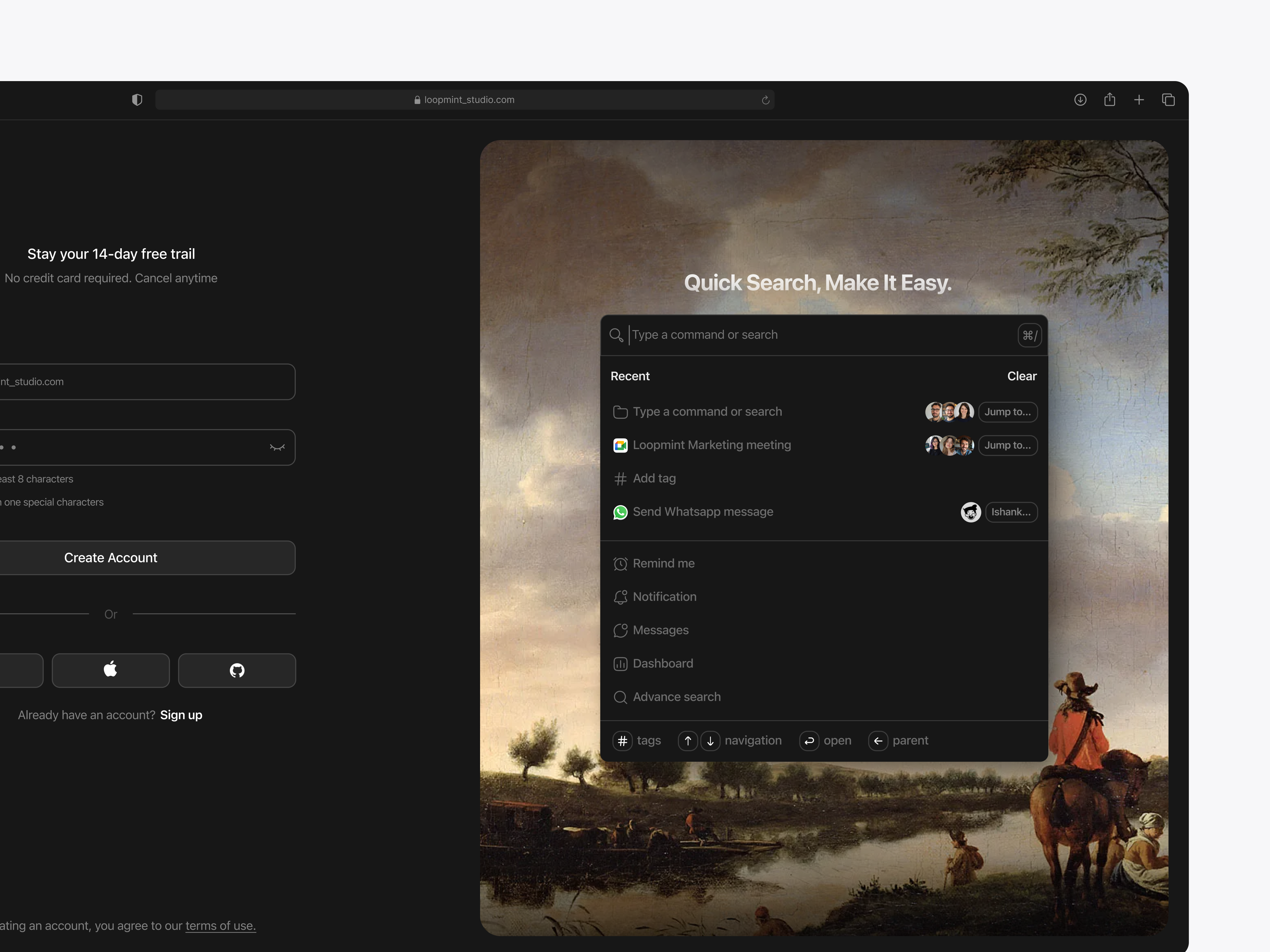The height and width of the screenshot is (952, 1270).
Task: Click the Ishank contact chip
Action: (1011, 512)
